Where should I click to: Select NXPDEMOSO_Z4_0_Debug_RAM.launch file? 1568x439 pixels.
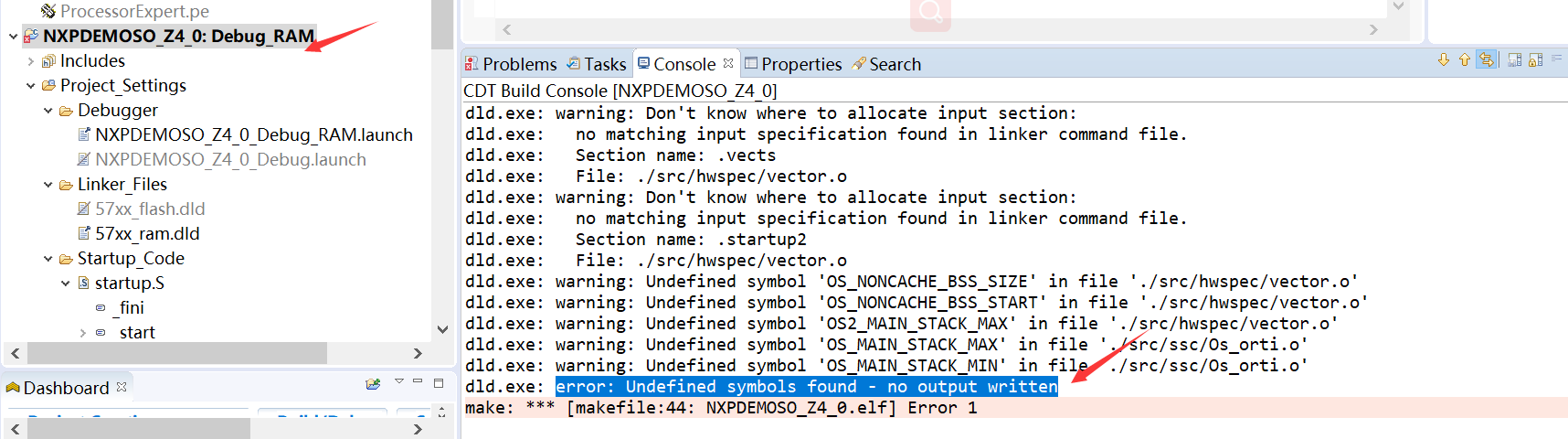pyautogui.click(x=253, y=135)
